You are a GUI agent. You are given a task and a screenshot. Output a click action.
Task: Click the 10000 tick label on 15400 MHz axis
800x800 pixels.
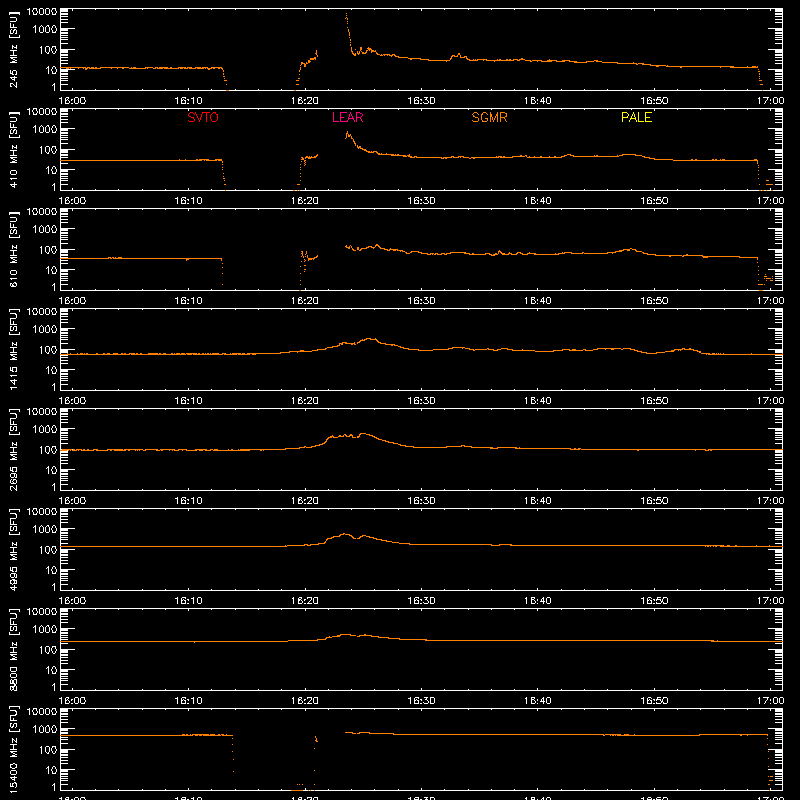(x=42, y=712)
